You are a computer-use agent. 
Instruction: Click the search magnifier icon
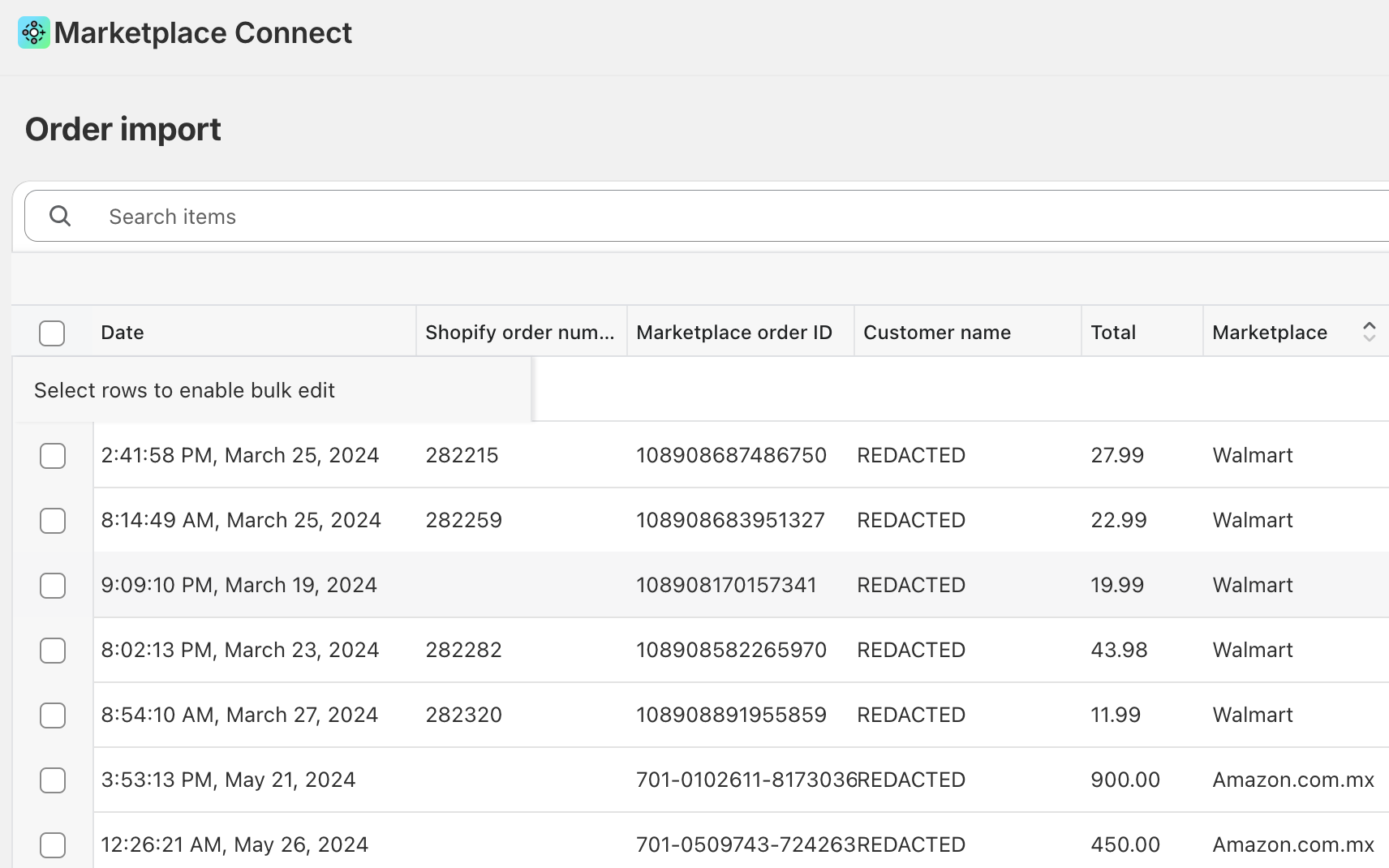pos(60,216)
